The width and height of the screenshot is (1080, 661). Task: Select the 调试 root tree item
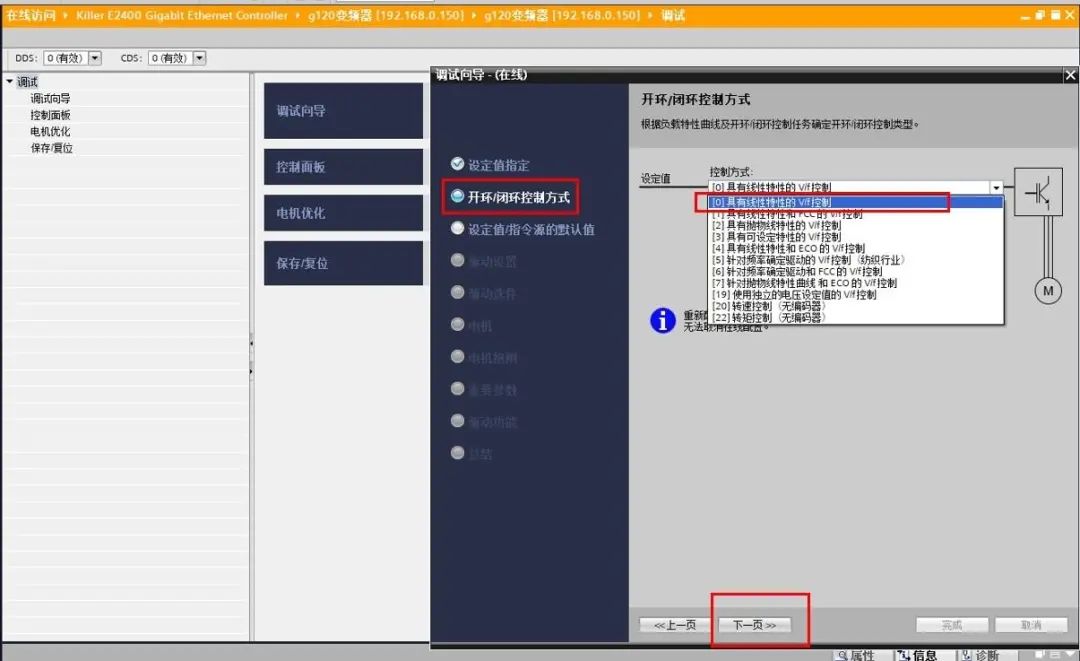pos(28,82)
